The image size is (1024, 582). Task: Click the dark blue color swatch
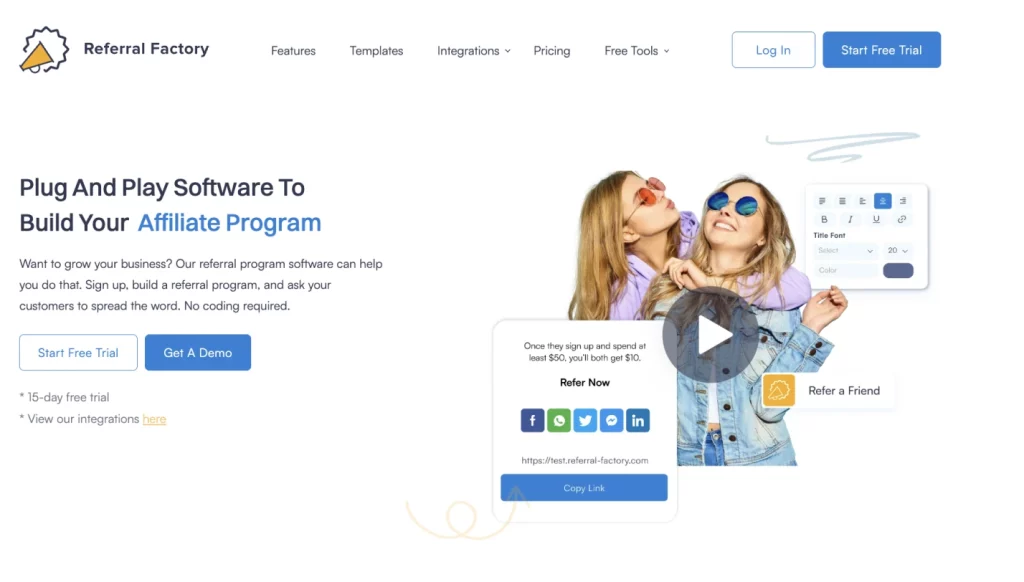898,270
